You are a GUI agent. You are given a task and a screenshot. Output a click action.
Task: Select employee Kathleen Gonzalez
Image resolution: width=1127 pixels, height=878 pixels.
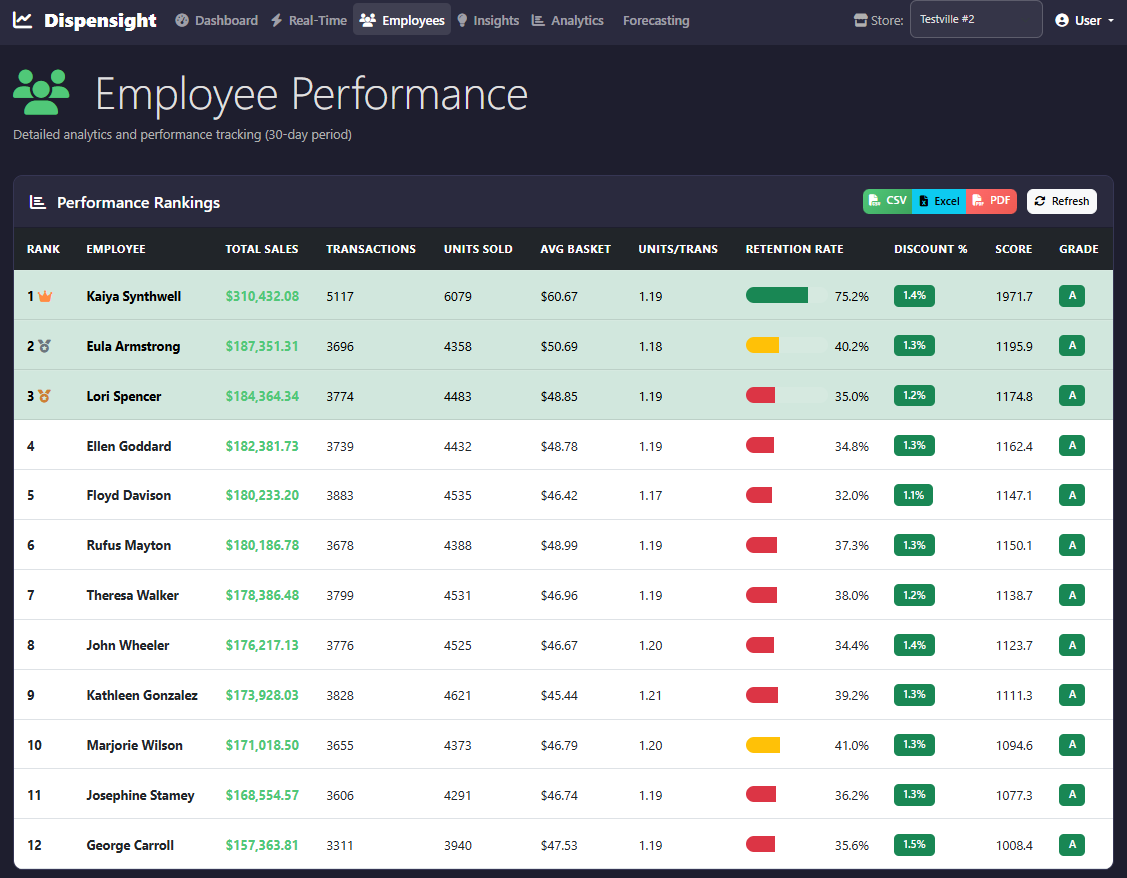click(142, 695)
